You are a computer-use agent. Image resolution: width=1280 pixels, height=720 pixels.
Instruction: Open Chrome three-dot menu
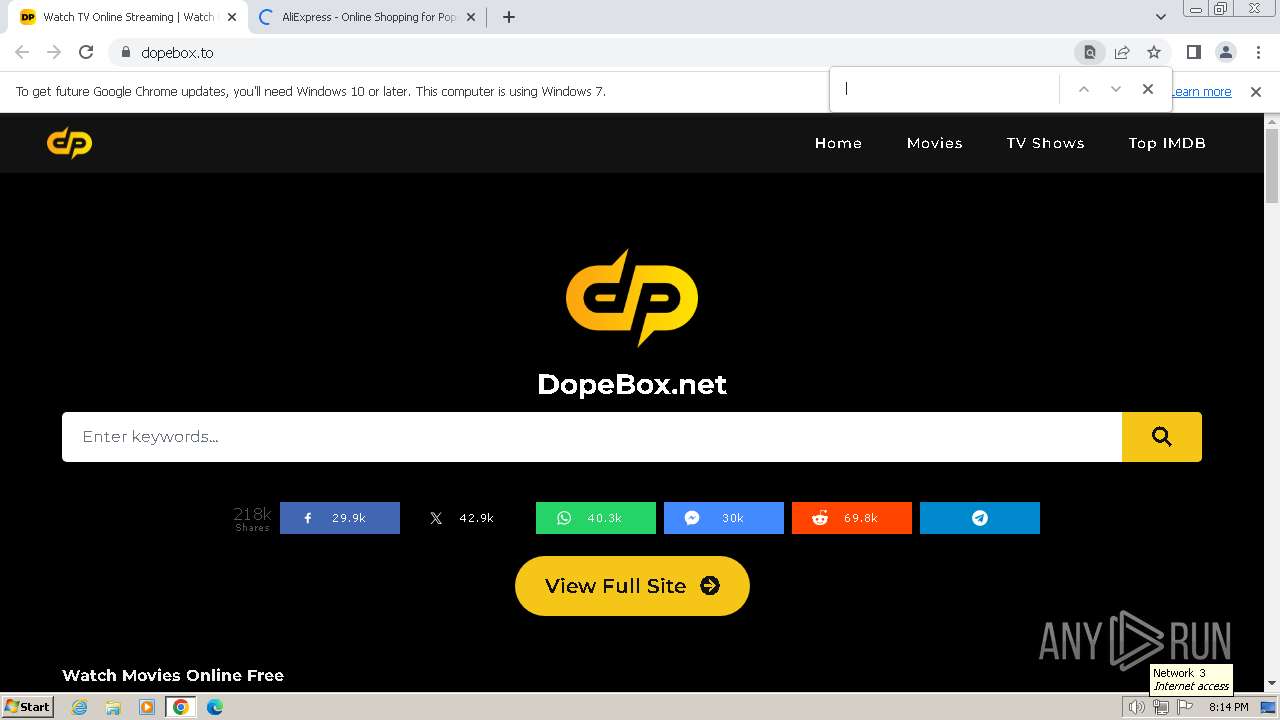point(1258,52)
